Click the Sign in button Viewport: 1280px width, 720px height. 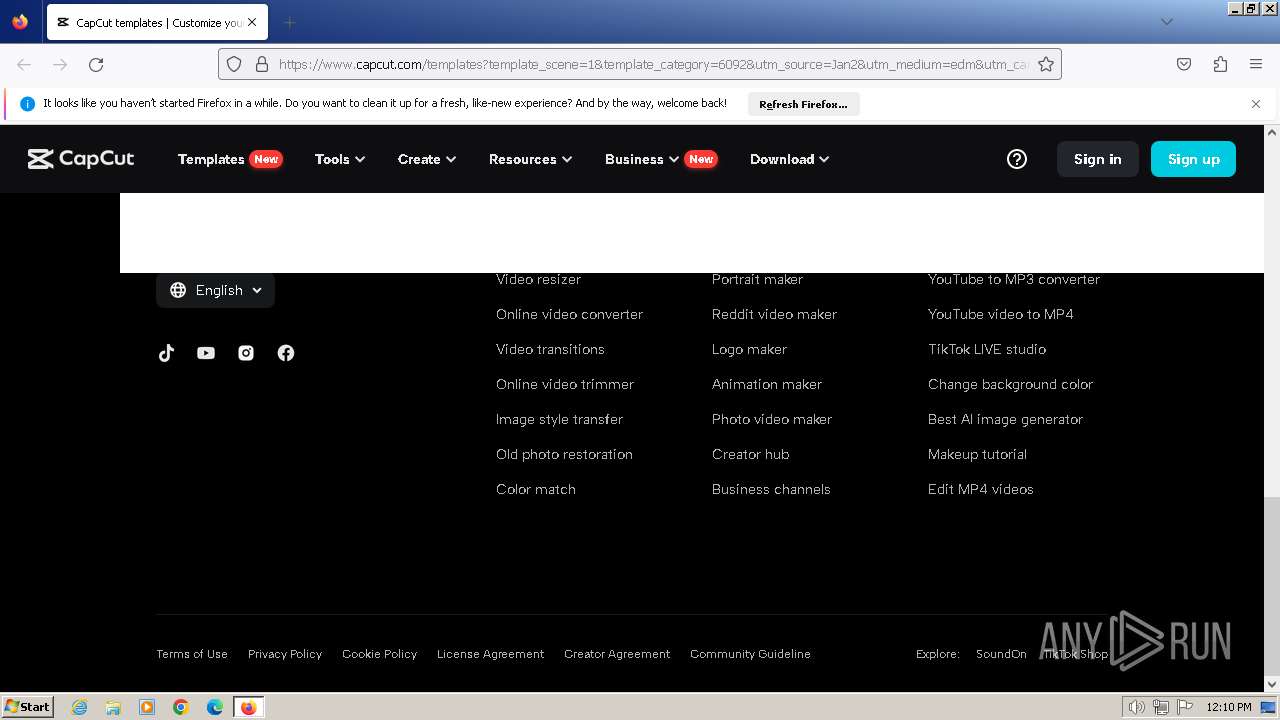click(x=1098, y=159)
